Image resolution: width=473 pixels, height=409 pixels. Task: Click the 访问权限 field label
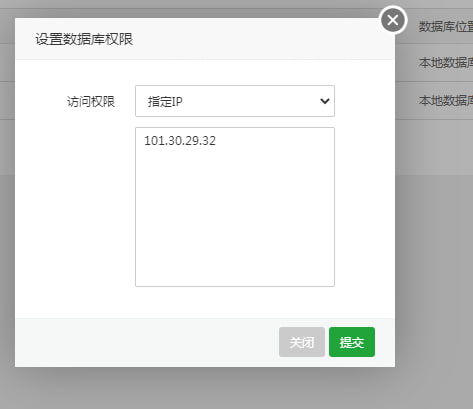pyautogui.click(x=91, y=101)
